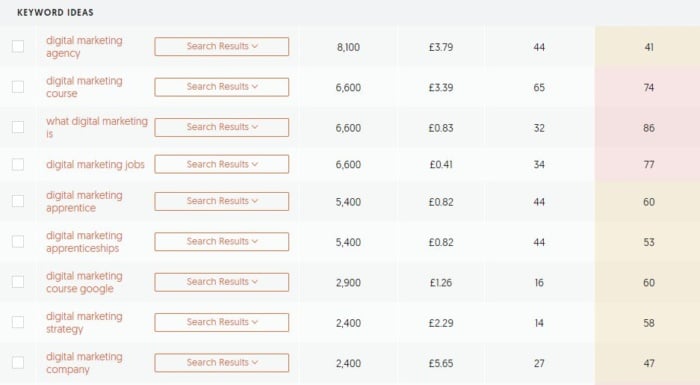Expand Search Results for what digital marketing is

(222, 127)
